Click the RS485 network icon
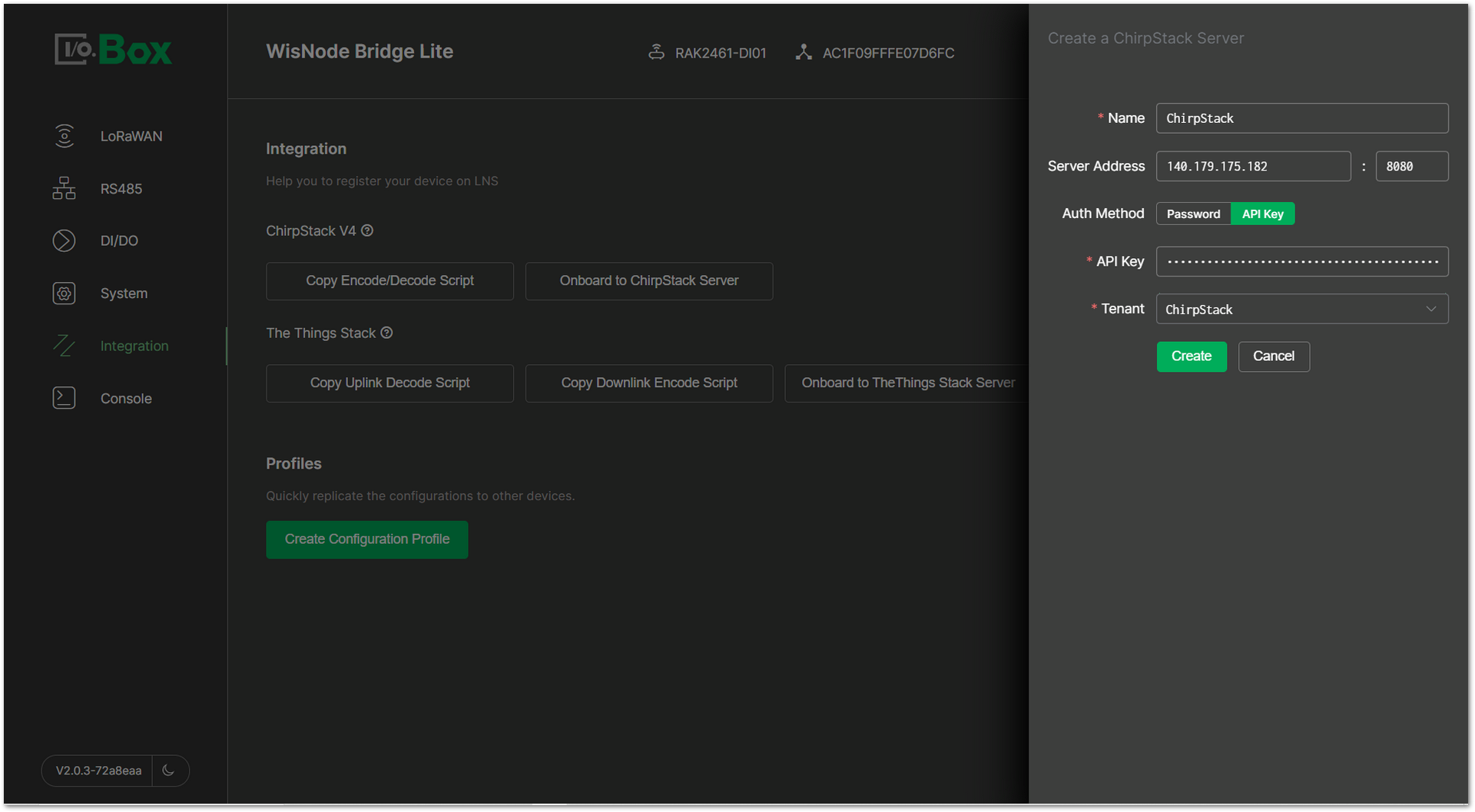 [65, 188]
